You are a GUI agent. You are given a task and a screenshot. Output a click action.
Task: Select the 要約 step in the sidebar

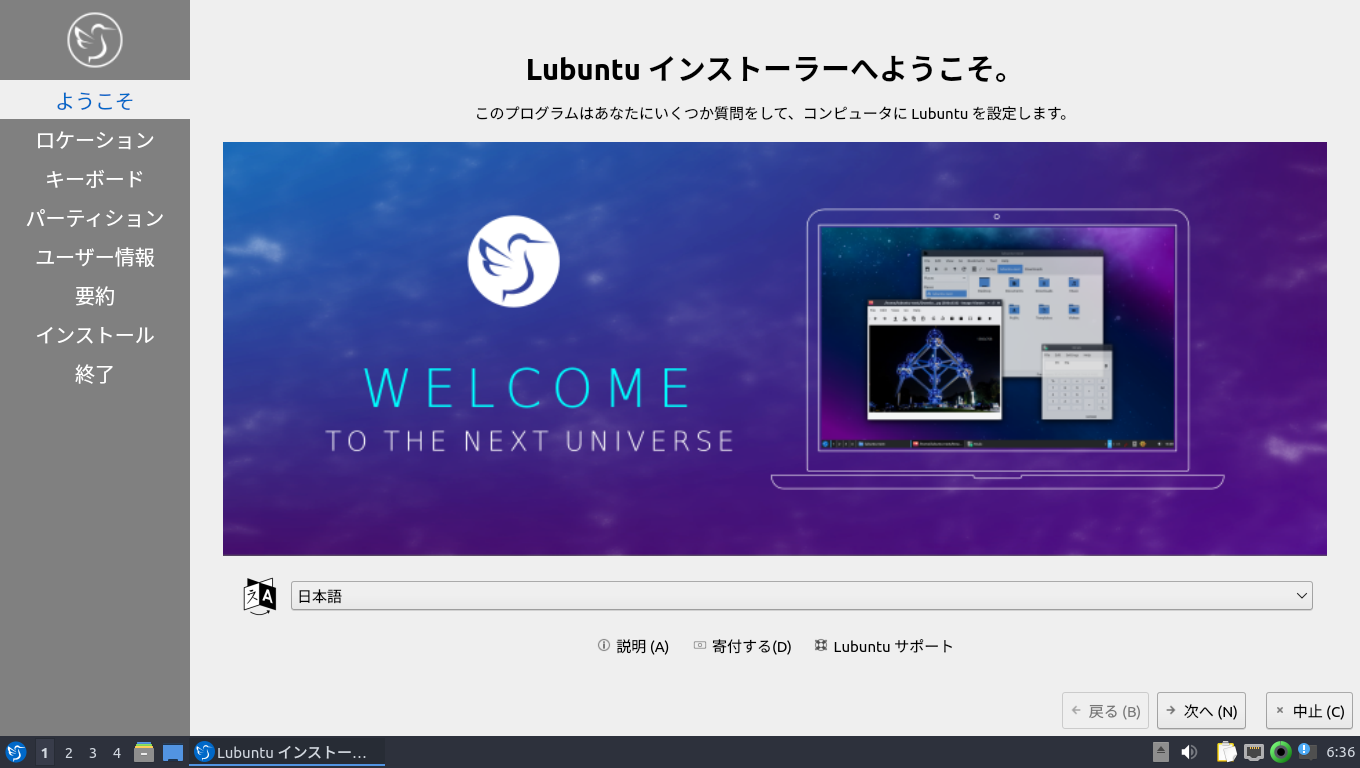coord(95,295)
